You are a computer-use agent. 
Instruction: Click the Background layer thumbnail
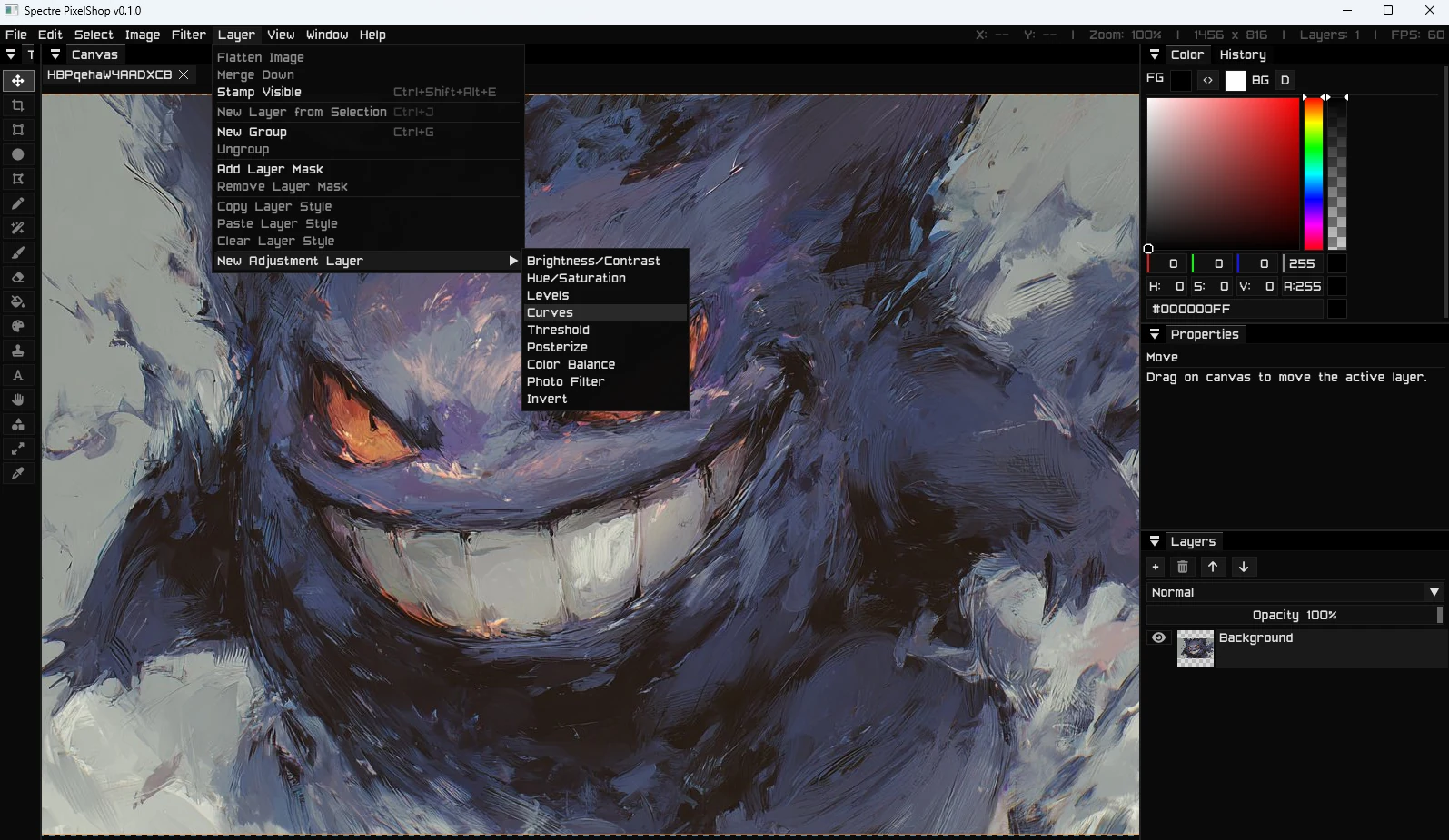point(1195,648)
